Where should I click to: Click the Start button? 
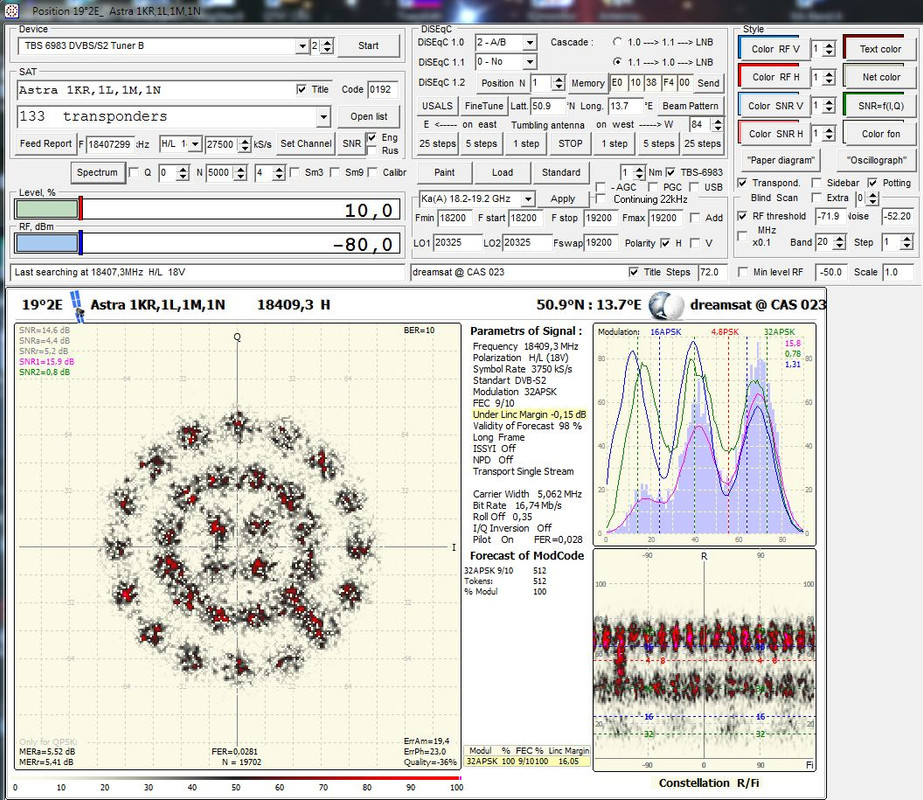tap(368, 46)
